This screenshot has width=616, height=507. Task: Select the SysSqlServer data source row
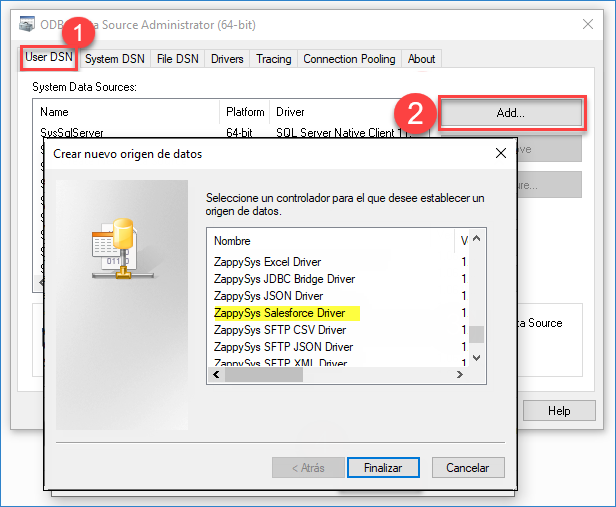click(x=224, y=133)
